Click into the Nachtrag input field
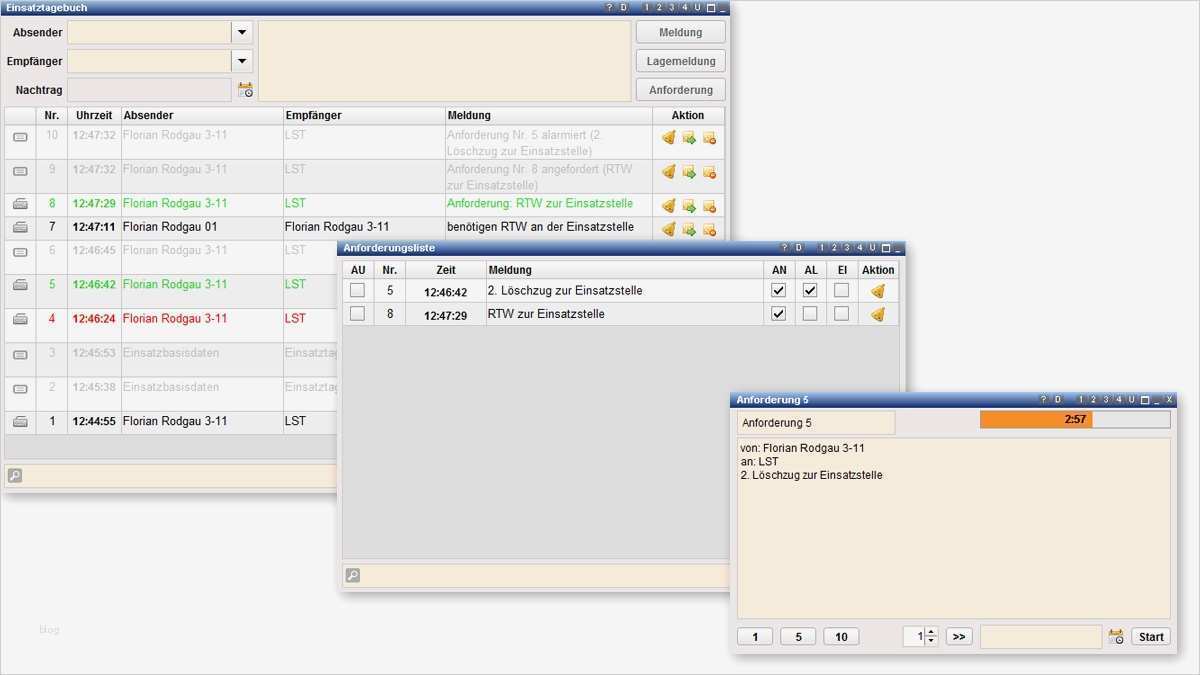Screen dimensions: 1200x675 tap(149, 90)
